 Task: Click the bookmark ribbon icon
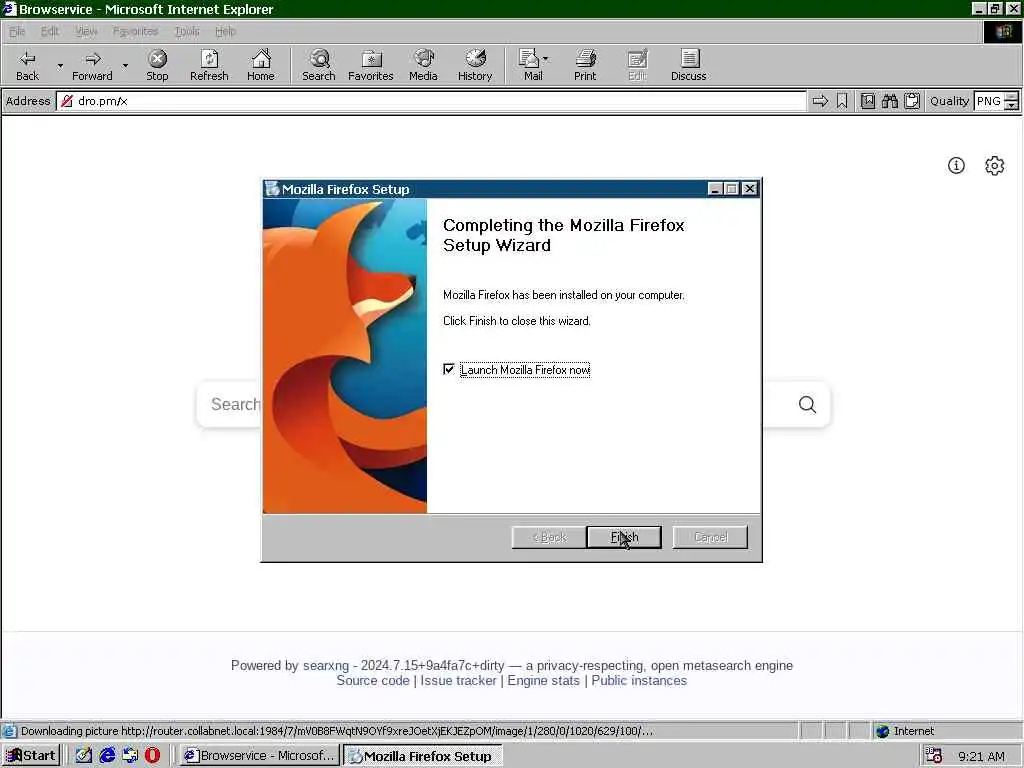[842, 101]
